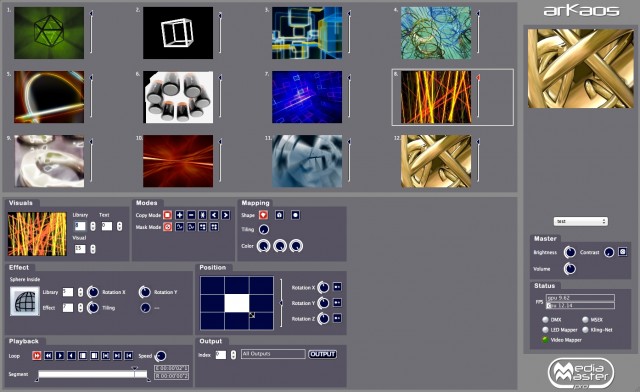Click the Effect number stepper
This screenshot has height=392, width=640.
pos(80,307)
